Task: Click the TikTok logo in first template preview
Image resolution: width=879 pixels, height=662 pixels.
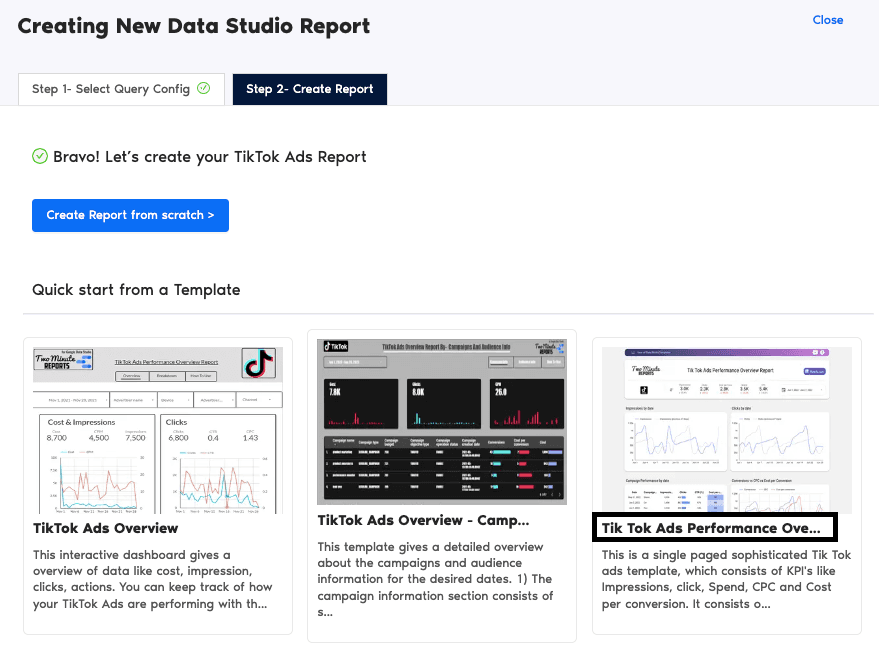Action: click(258, 363)
